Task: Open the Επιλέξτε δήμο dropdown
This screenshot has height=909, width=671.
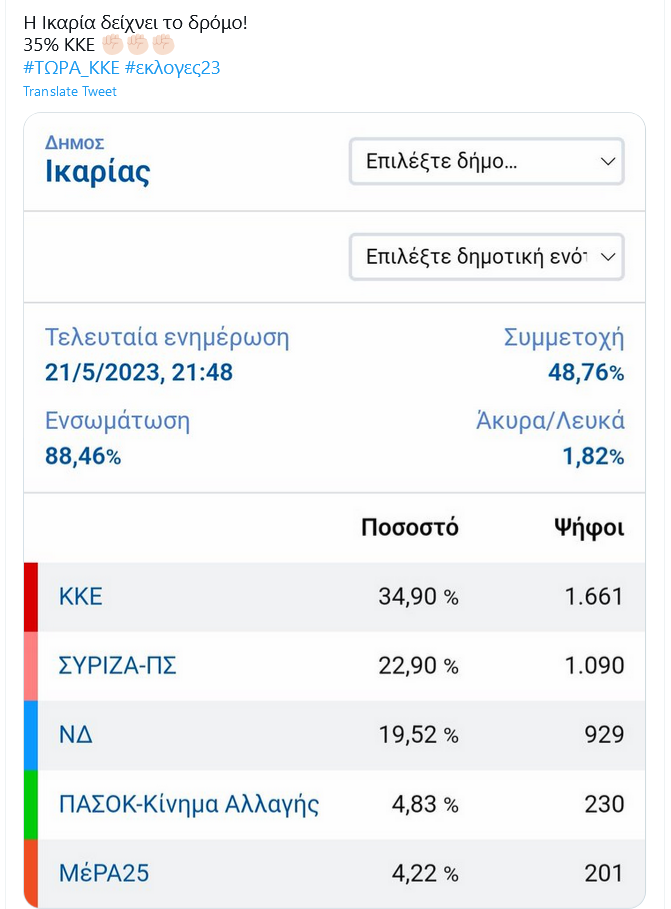Action: 487,161
